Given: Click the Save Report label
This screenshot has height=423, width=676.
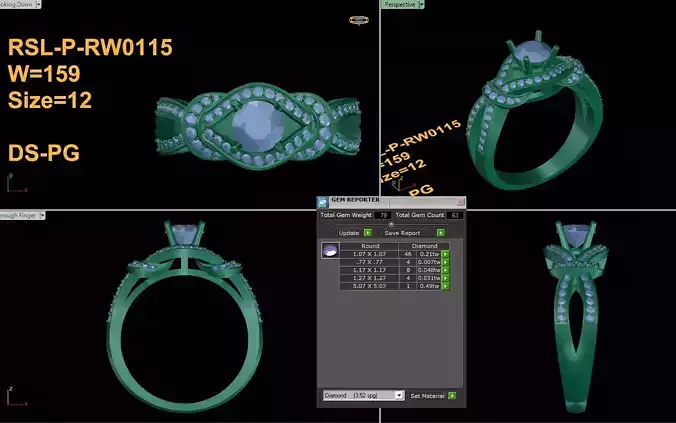Looking at the screenshot, I should [402, 233].
